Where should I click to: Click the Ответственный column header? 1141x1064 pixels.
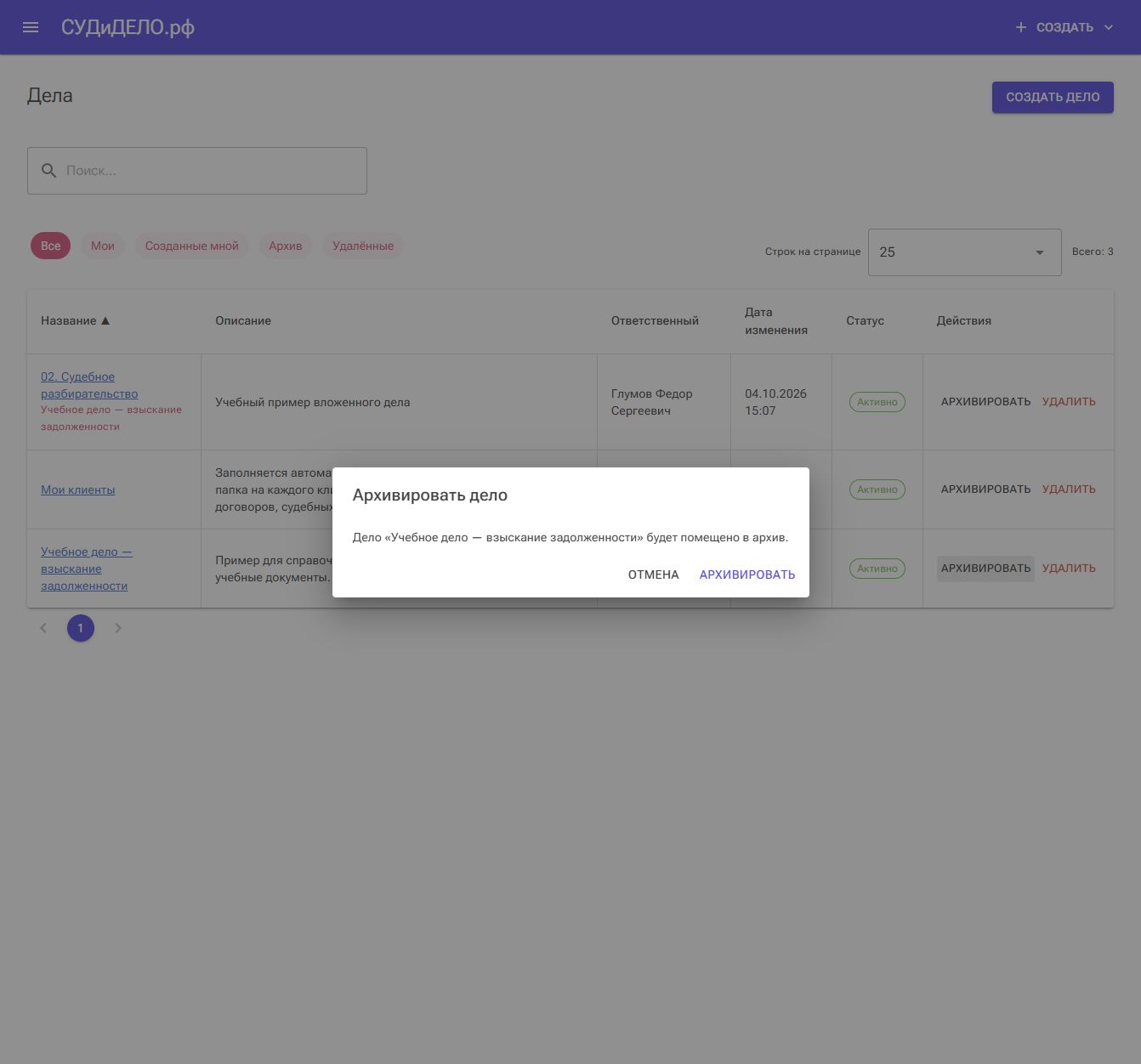(655, 321)
